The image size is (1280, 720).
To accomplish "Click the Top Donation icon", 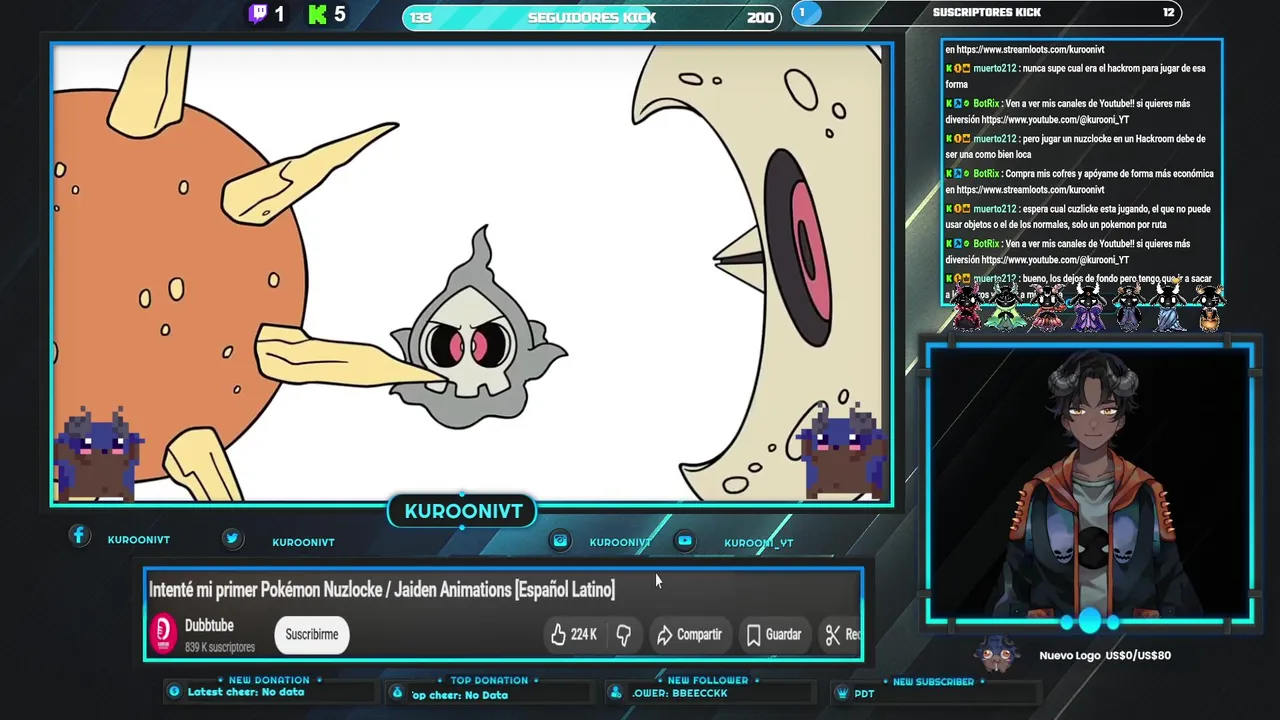I will pos(397,692).
